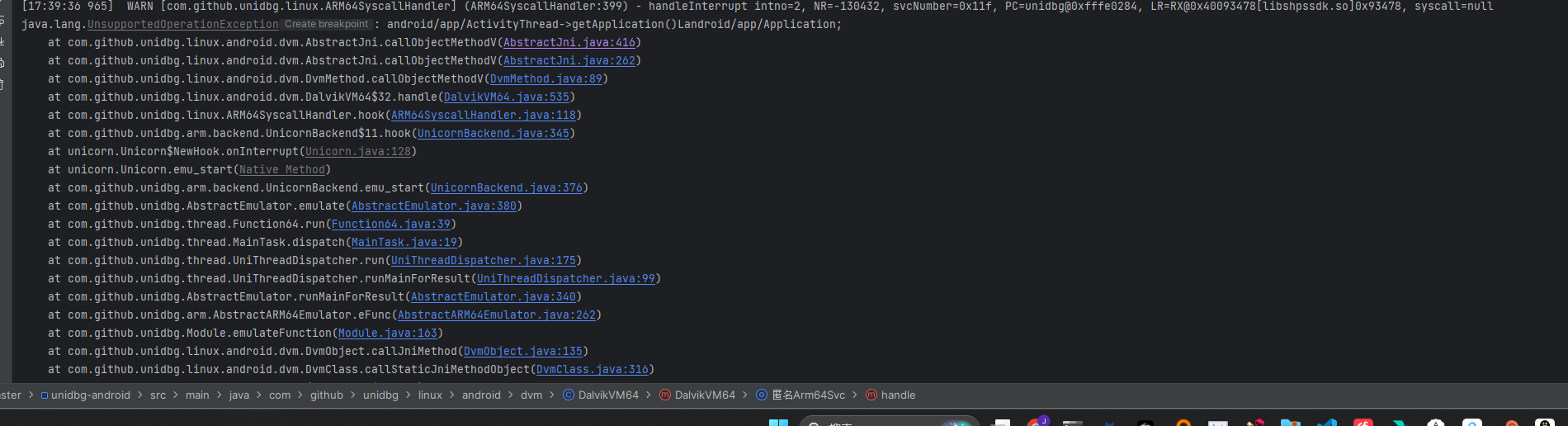Open Function64.java:39 link
1568x426 pixels.
click(x=391, y=225)
